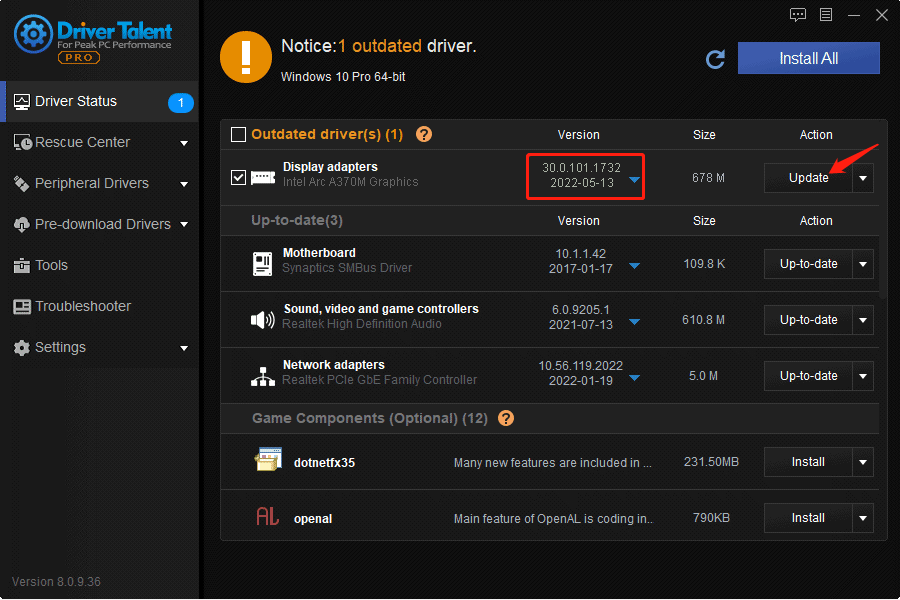Tick the select-all Outdated drivers checkbox
The image size is (900, 600).
pyautogui.click(x=238, y=134)
